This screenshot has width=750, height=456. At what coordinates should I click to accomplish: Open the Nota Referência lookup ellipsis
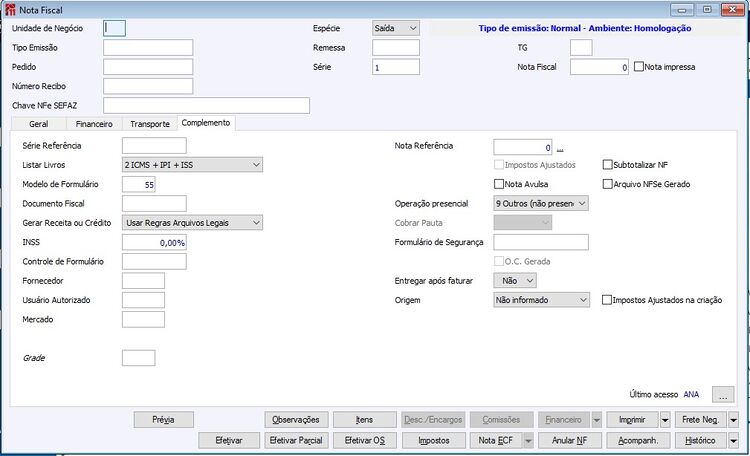pyautogui.click(x=560, y=149)
